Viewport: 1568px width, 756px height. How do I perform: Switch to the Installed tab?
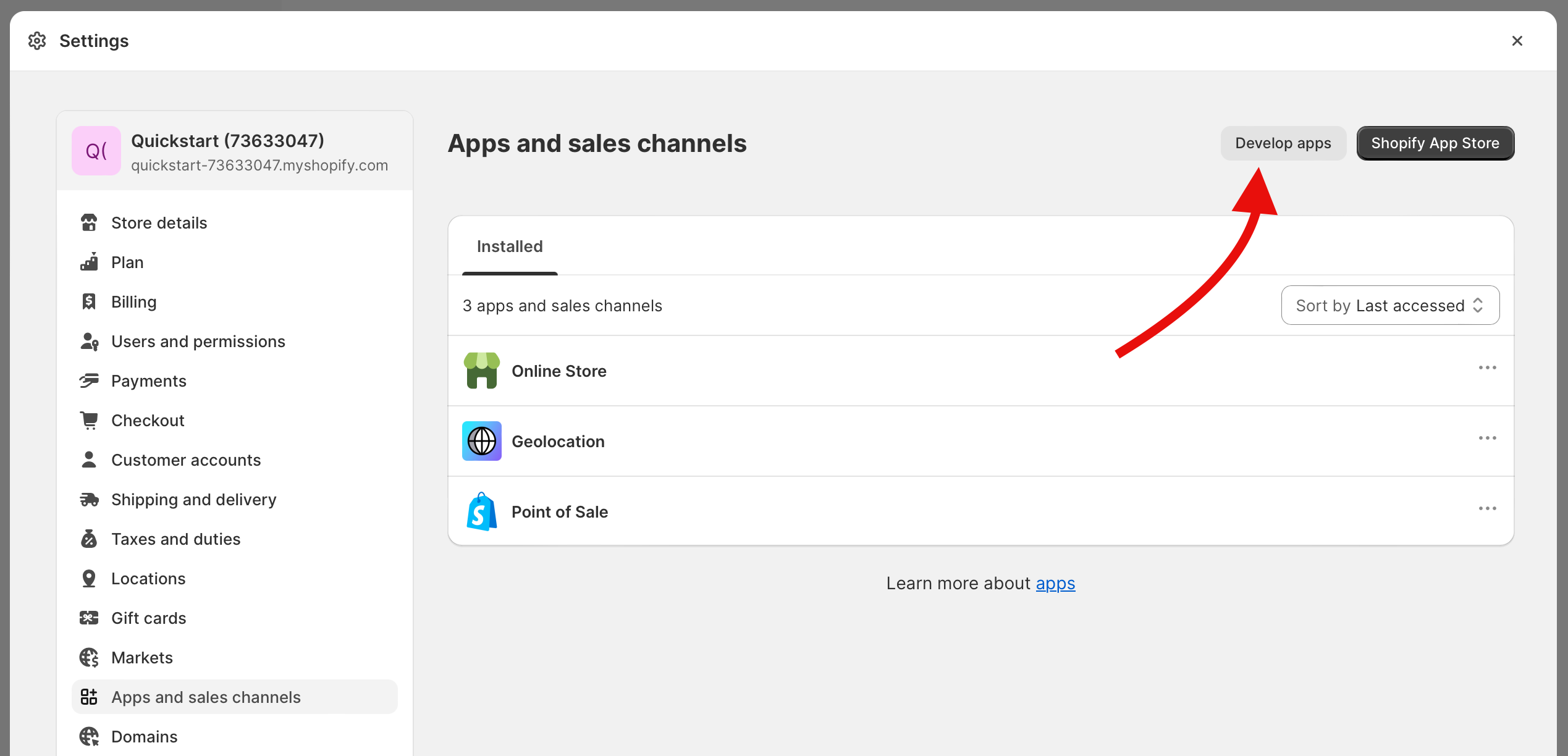point(510,246)
